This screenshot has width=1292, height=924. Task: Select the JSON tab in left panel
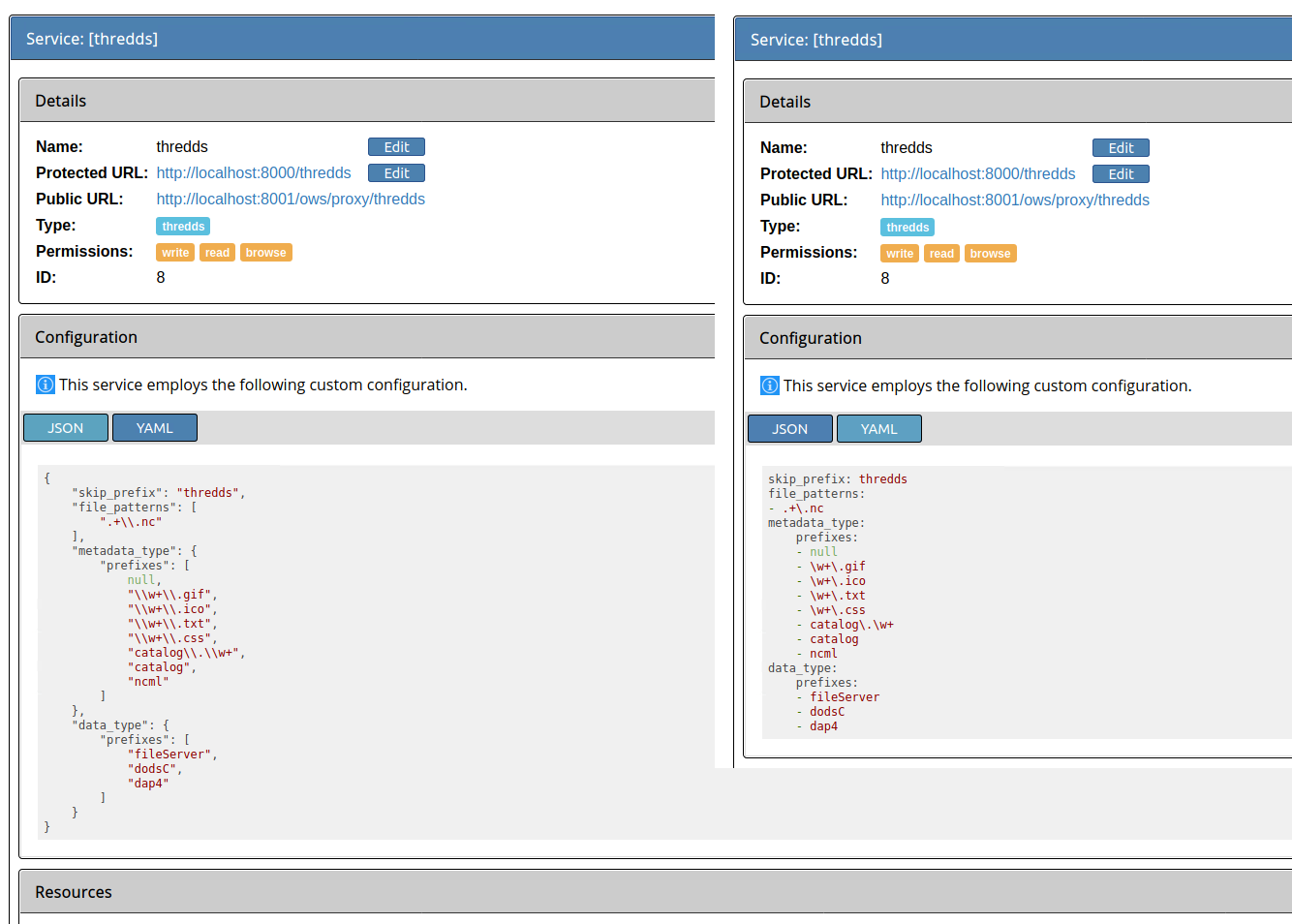click(66, 428)
